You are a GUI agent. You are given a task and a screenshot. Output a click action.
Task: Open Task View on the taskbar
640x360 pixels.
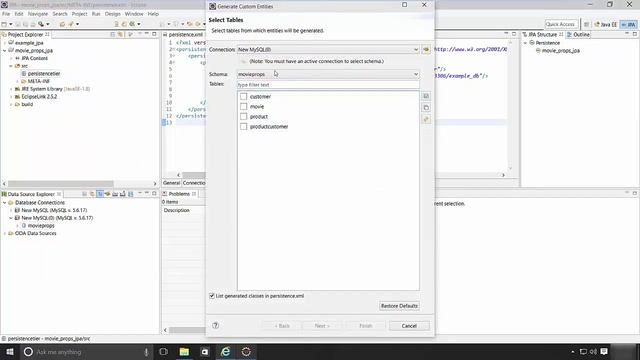pyautogui.click(x=163, y=352)
